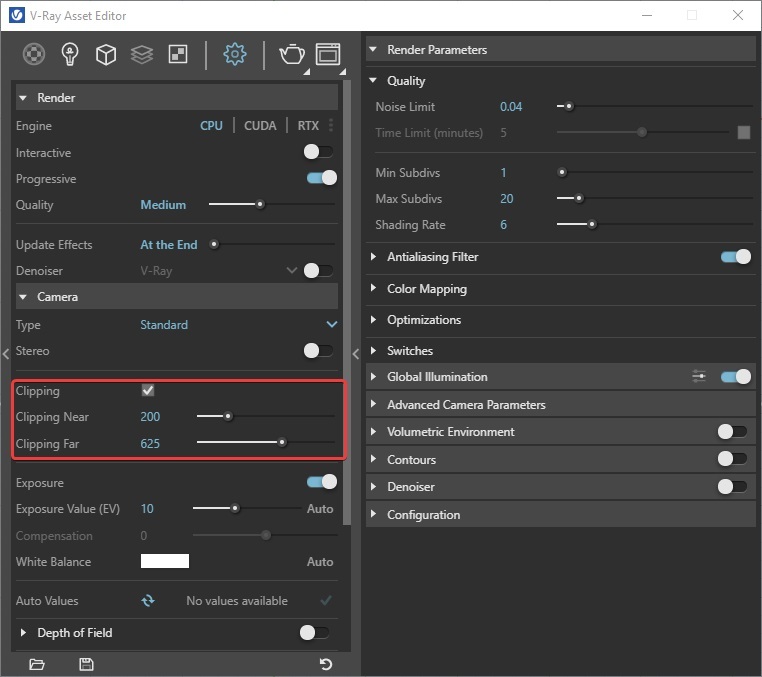Expand the Optimizations rollout
This screenshot has height=677, width=762.
[x=373, y=319]
